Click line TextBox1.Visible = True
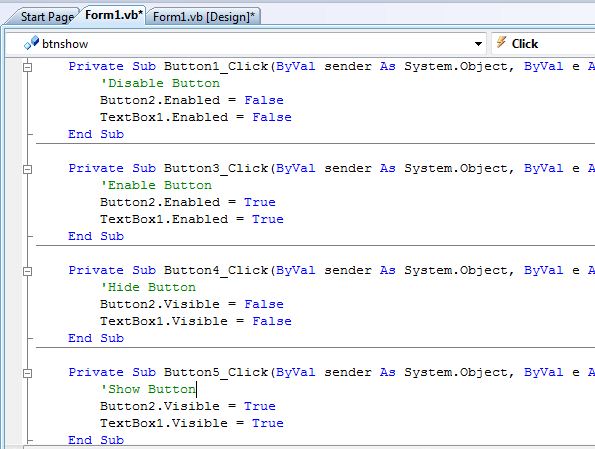 [192, 424]
